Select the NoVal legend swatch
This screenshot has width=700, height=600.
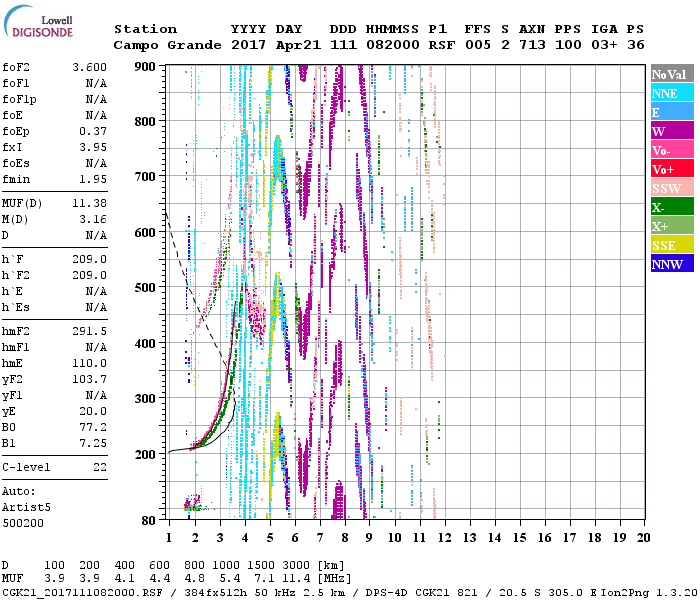point(672,74)
